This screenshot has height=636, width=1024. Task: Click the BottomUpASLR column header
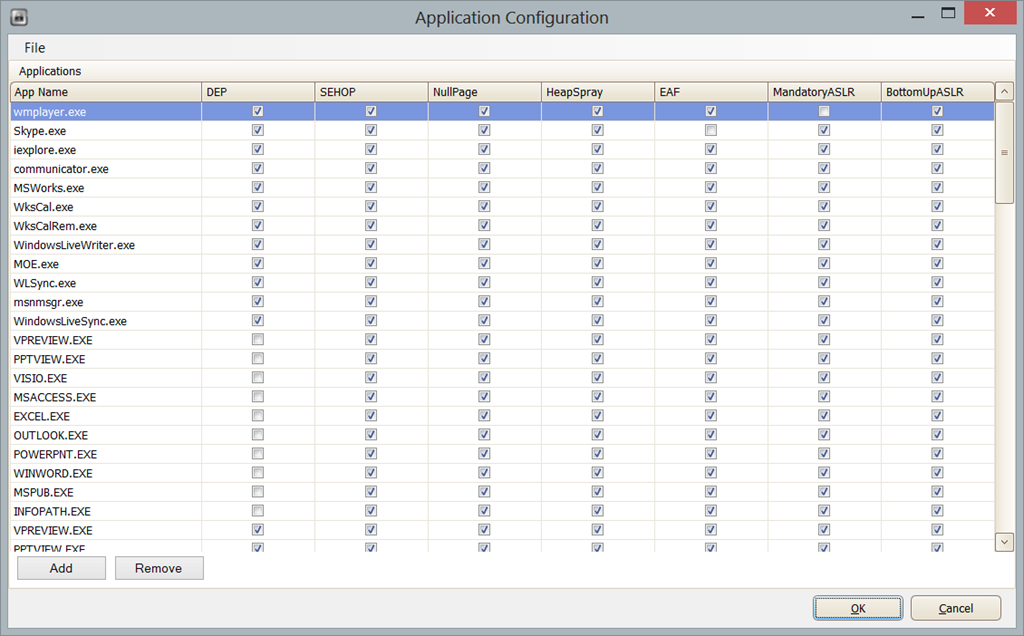(x=938, y=92)
